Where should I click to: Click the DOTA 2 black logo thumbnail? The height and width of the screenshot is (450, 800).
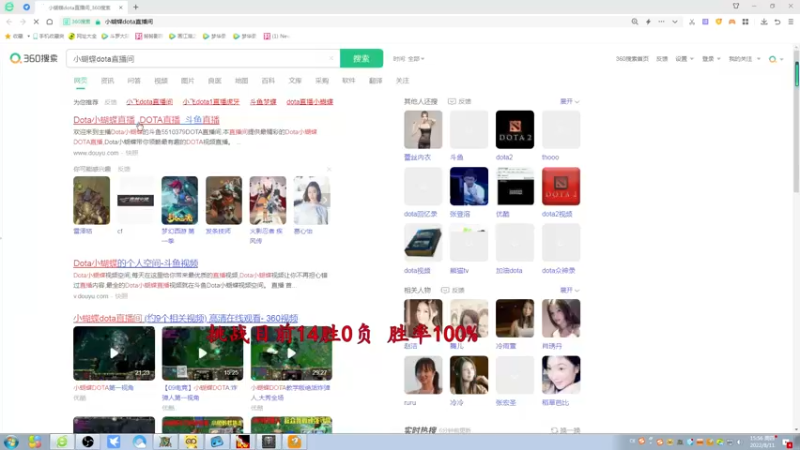tap(515, 130)
